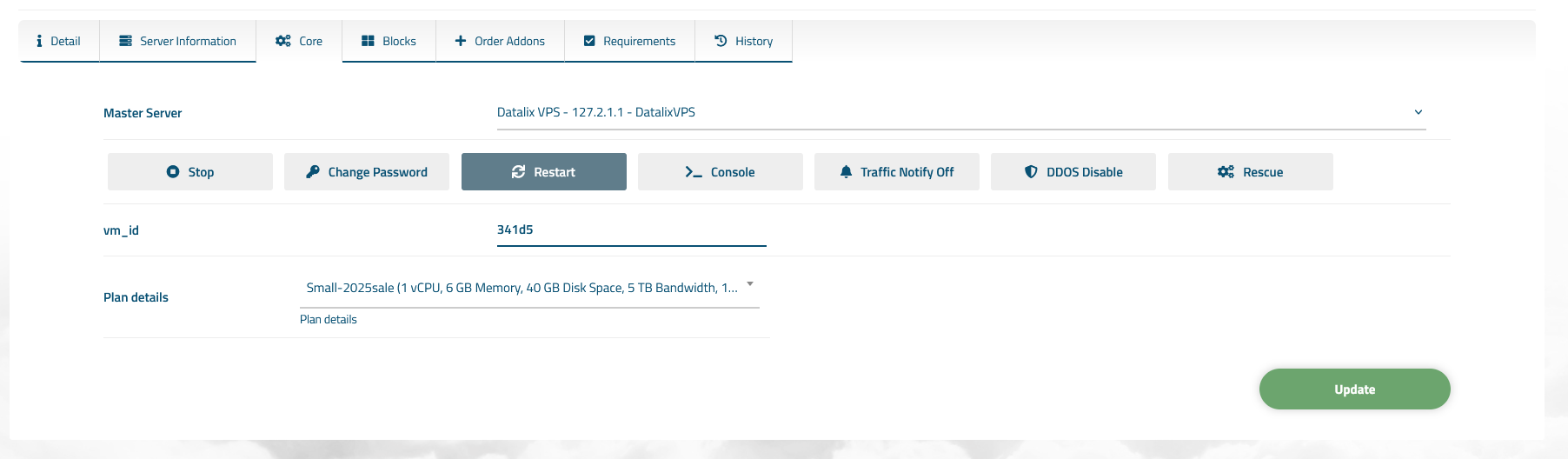Click the vm_id input field
This screenshot has width=1568, height=459.
pos(631,230)
